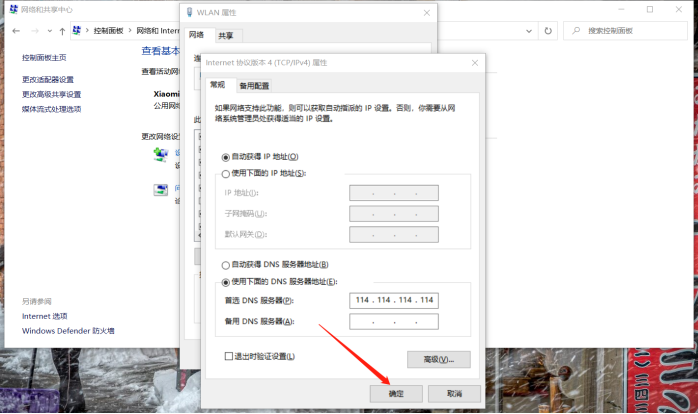Select 自动获得 IP 地址 radio button

(225, 157)
